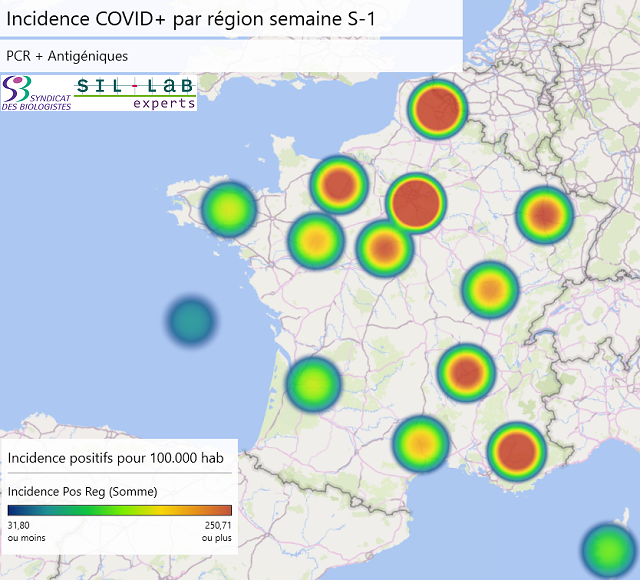Click the Provence-Alpes-Côte d'Azur red heat spot
The height and width of the screenshot is (580, 640).
click(516, 452)
